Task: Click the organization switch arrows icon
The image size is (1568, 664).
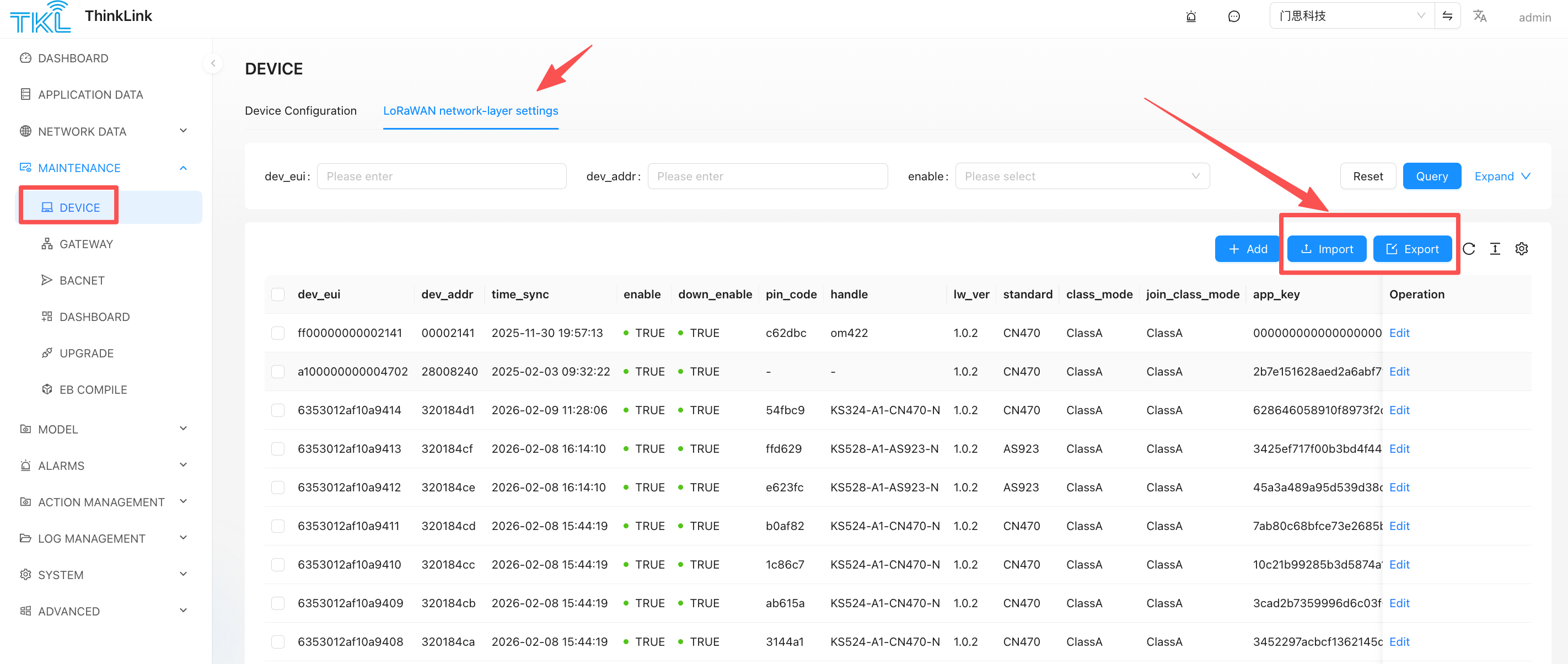Action: (x=1447, y=17)
